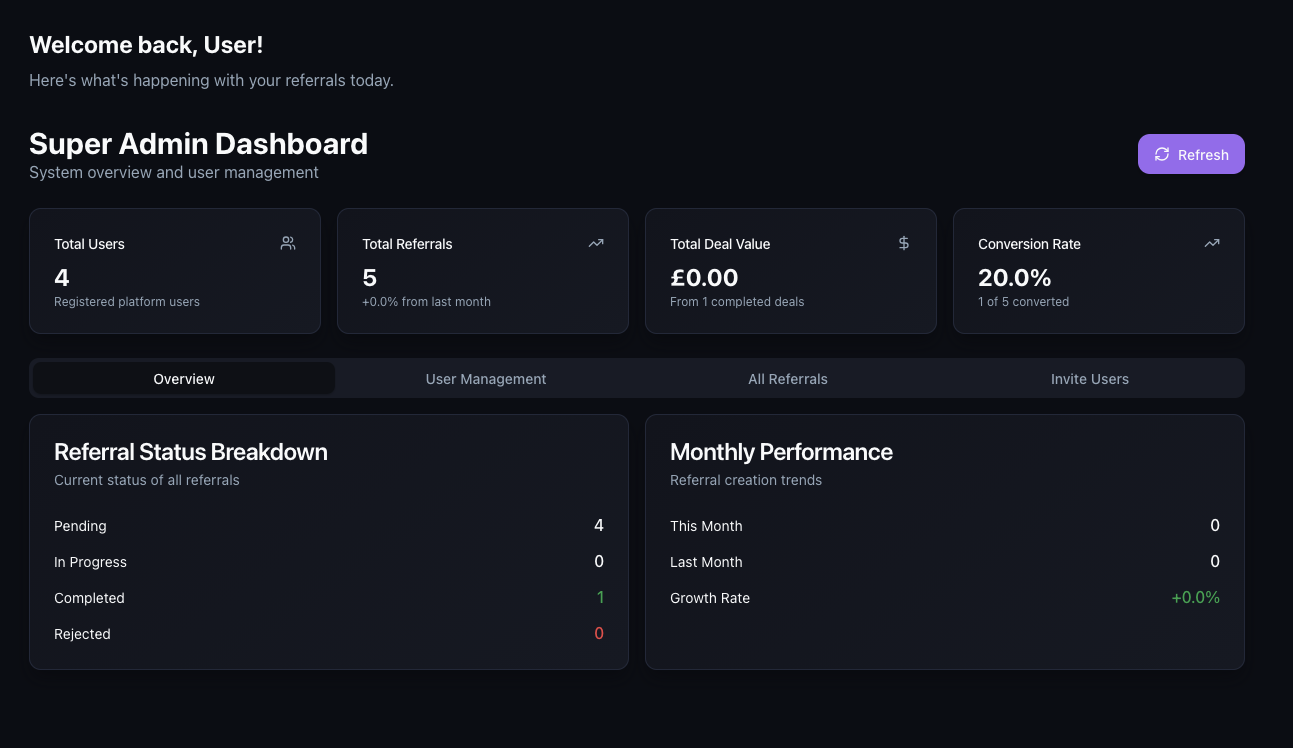Click the green Growth Rate percentage
Screen dimensions: 1293x748
(x=1195, y=598)
